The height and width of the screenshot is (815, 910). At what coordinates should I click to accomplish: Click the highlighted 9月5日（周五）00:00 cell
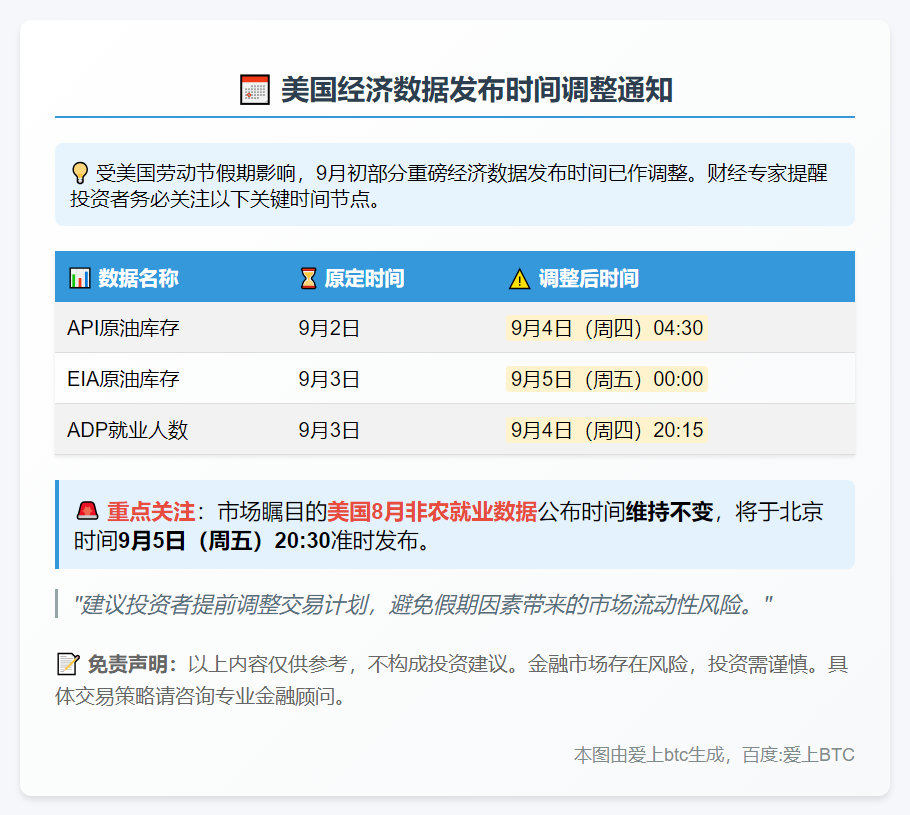click(x=606, y=379)
